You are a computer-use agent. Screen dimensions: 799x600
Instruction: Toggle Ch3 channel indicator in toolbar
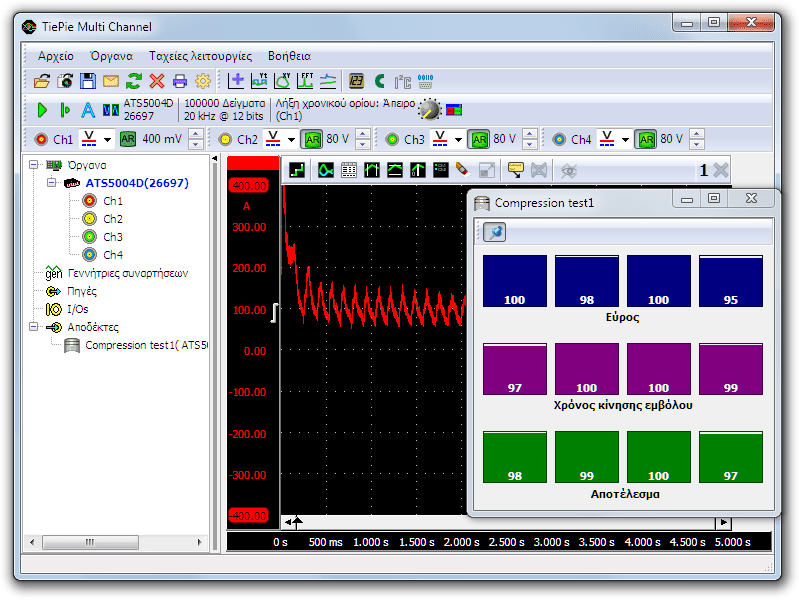coord(392,139)
